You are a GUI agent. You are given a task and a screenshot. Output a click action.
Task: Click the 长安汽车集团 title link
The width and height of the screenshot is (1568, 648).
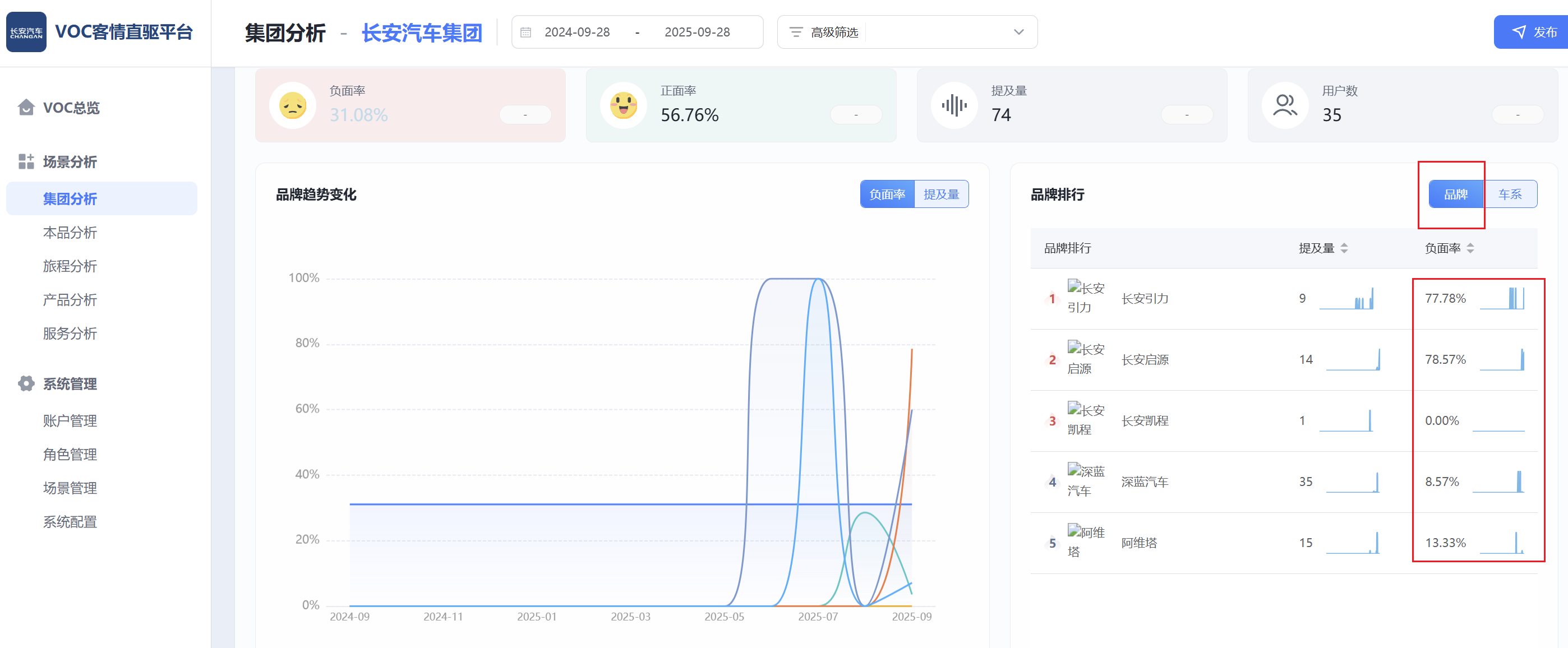tap(422, 33)
